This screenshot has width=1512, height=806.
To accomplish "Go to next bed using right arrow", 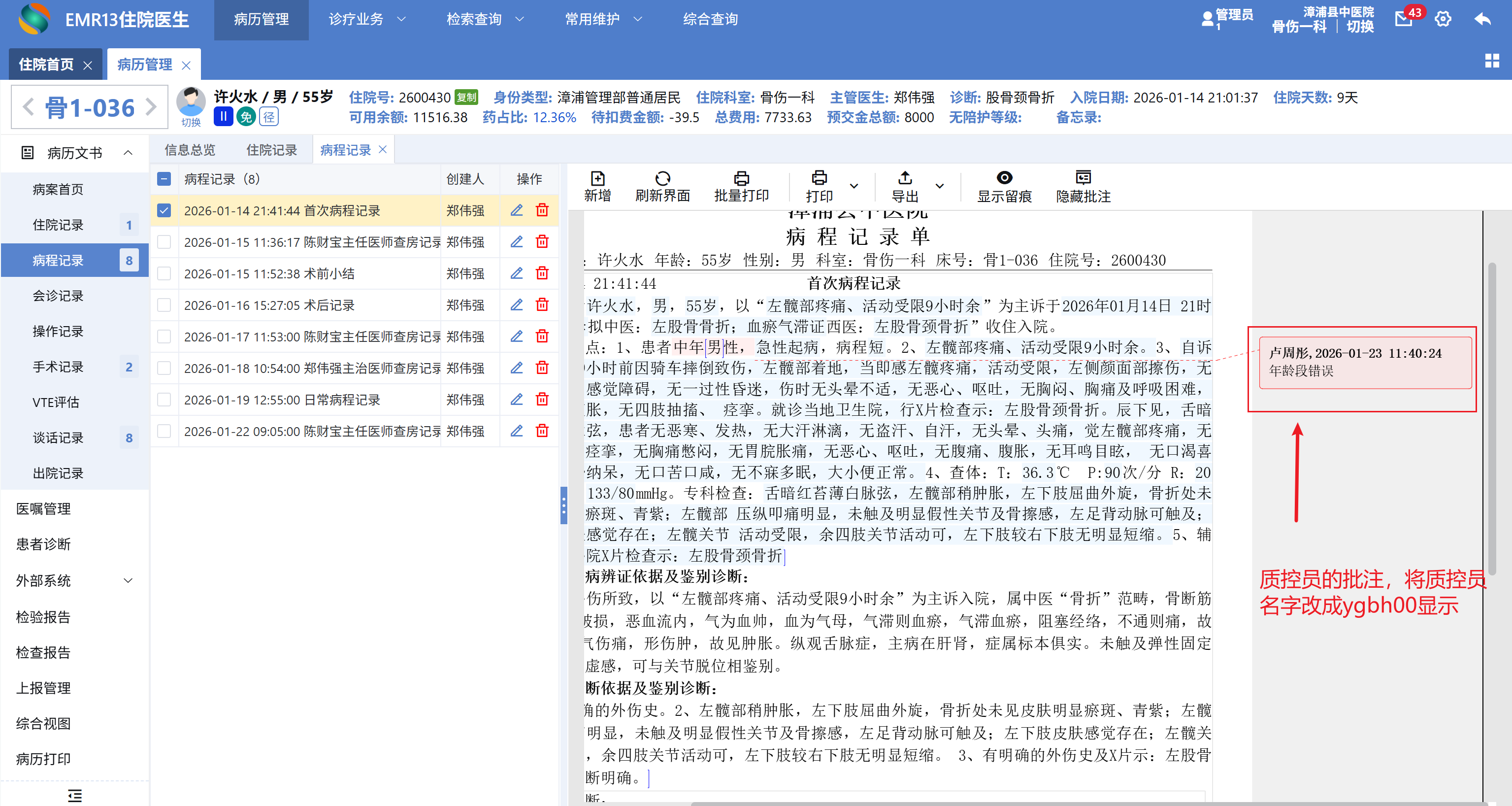I will [151, 107].
